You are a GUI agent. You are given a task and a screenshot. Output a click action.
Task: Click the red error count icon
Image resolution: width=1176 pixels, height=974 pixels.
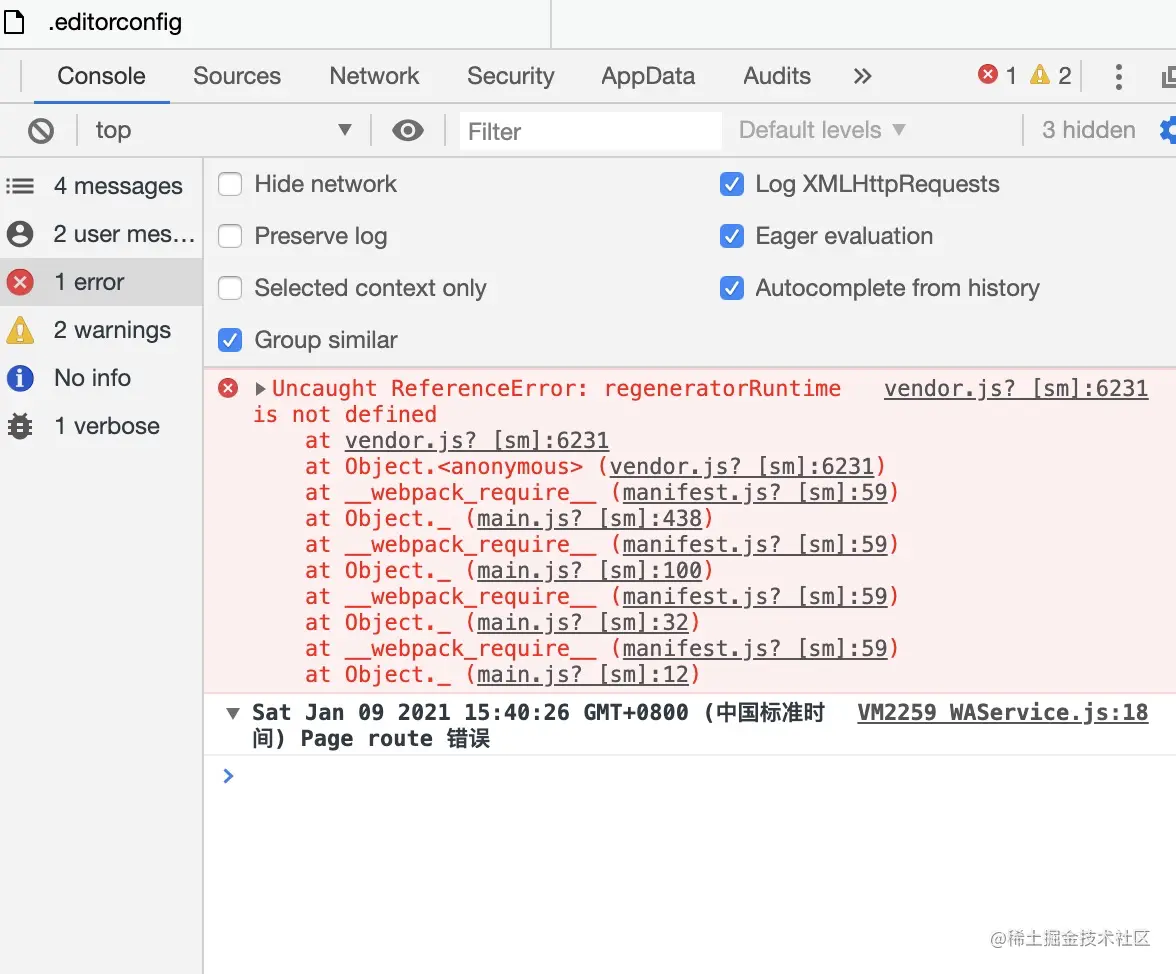point(988,75)
